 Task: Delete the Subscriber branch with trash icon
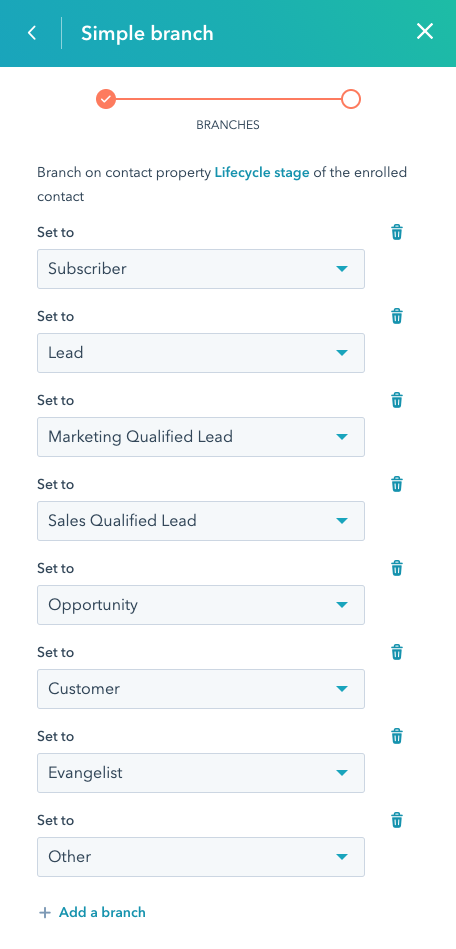pyautogui.click(x=397, y=232)
